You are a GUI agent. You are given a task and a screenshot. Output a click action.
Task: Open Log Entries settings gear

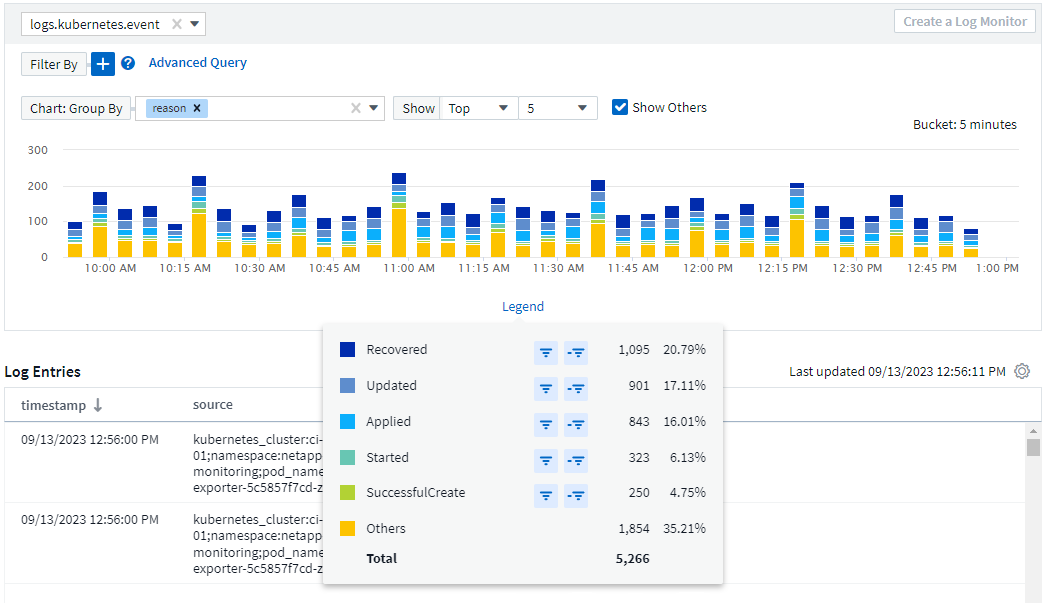(x=1021, y=371)
